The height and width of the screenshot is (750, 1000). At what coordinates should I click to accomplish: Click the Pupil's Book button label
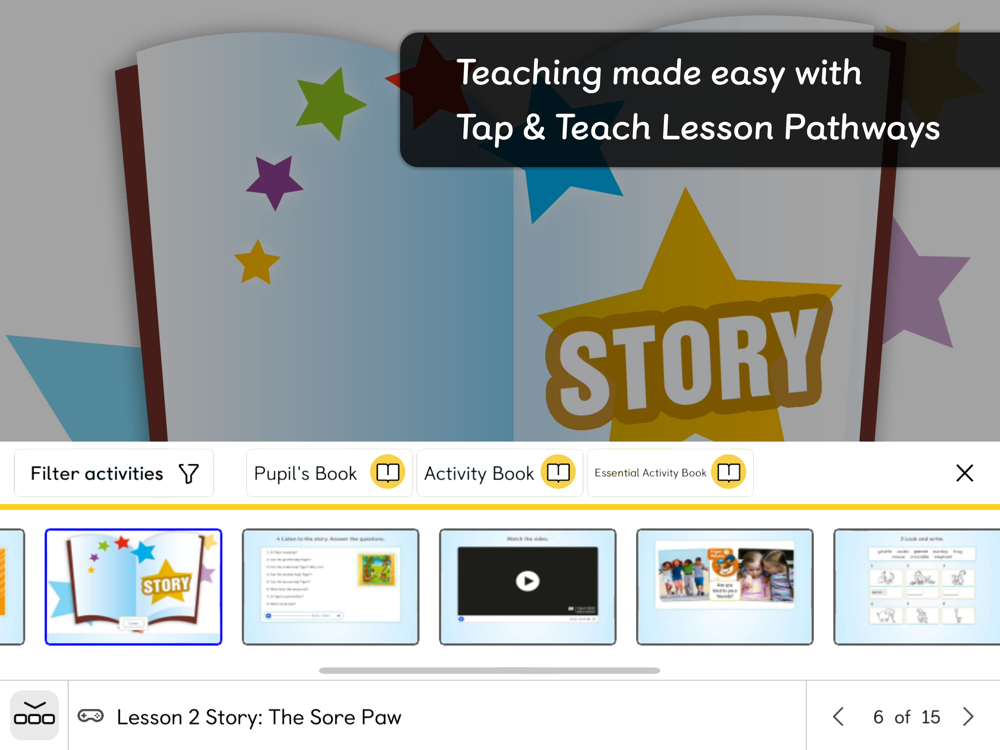click(x=305, y=473)
